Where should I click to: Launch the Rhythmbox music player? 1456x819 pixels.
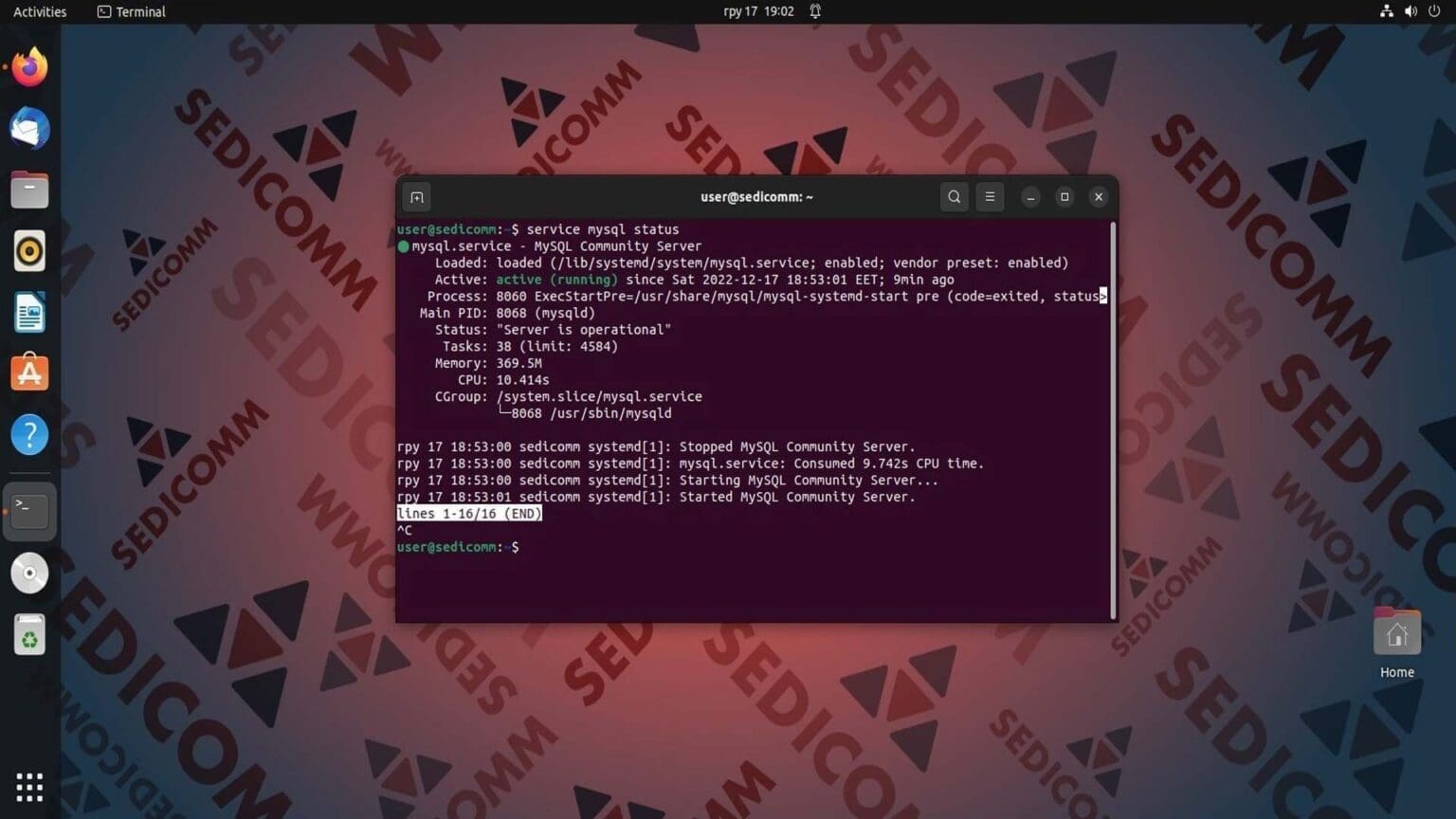28,250
